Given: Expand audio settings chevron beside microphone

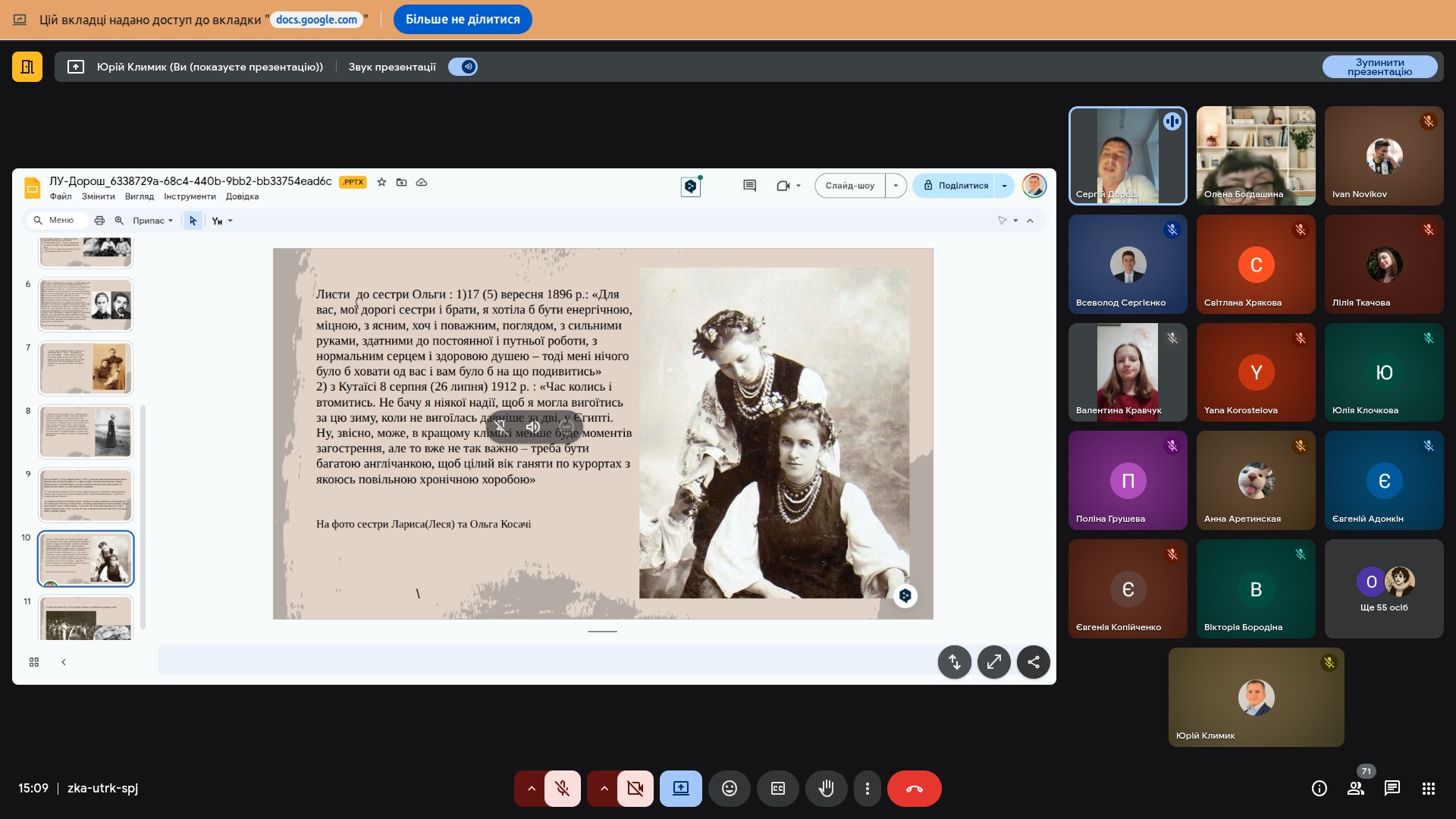Looking at the screenshot, I should [531, 789].
